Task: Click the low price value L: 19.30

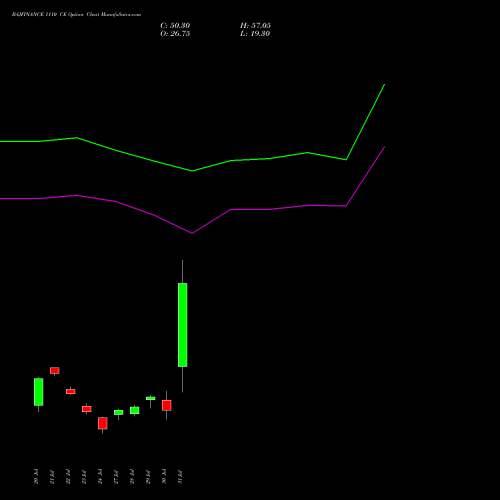Action: [255, 34]
